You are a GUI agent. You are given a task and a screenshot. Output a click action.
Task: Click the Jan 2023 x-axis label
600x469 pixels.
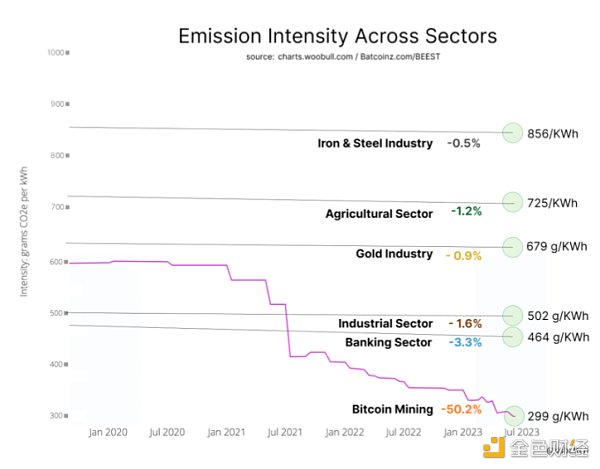point(461,432)
